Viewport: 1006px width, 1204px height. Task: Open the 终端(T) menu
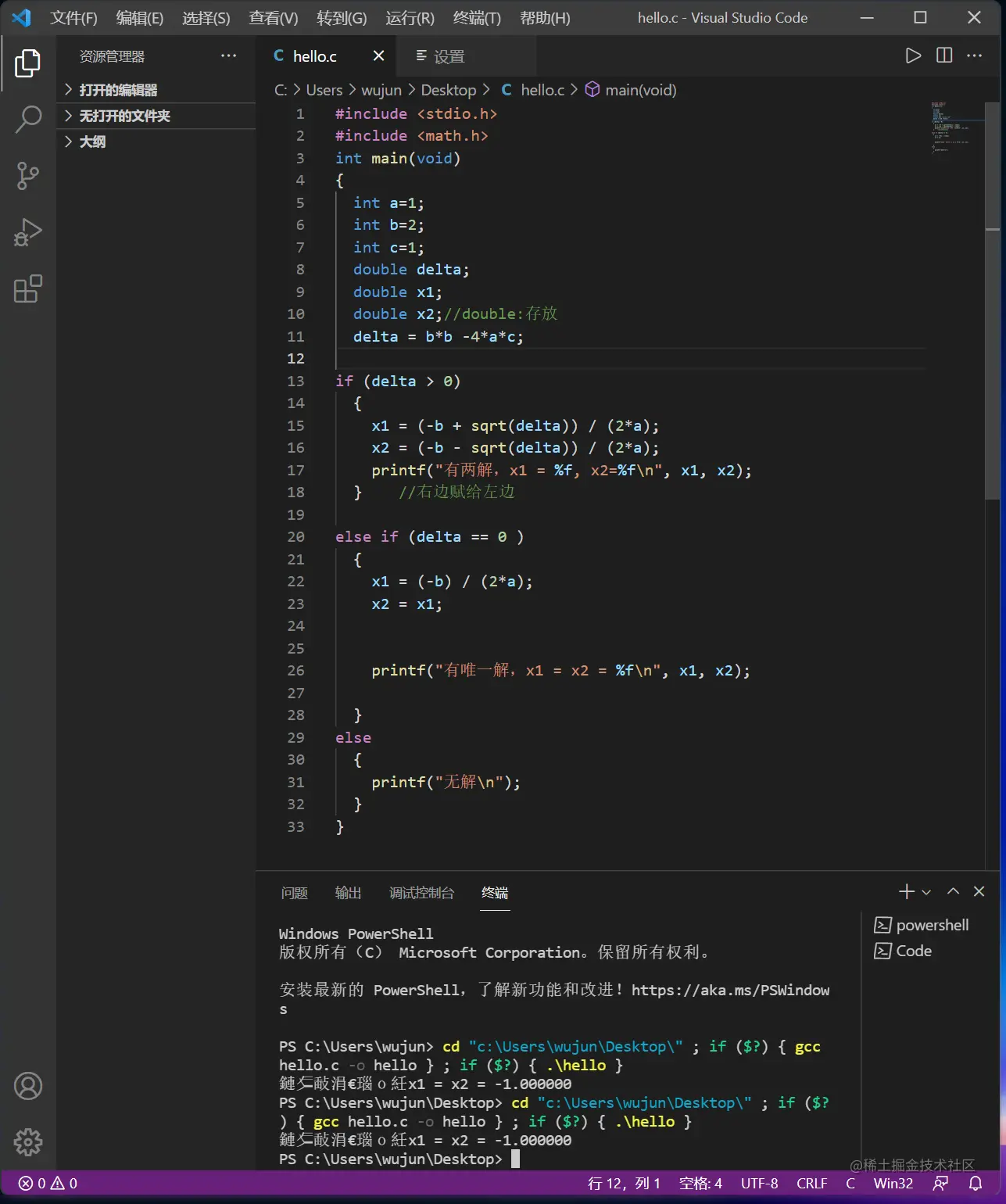[477, 18]
